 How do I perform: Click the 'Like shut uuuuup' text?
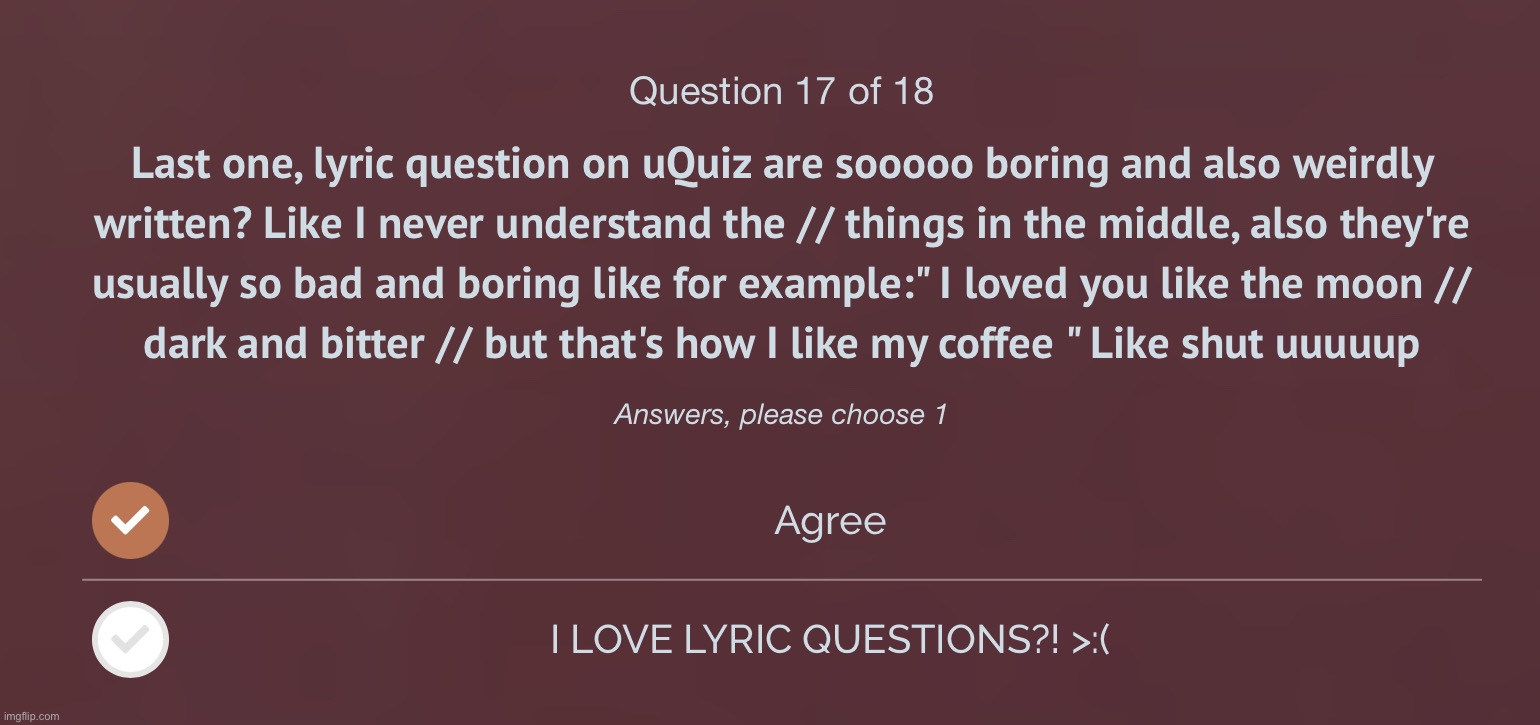[x=1254, y=345]
